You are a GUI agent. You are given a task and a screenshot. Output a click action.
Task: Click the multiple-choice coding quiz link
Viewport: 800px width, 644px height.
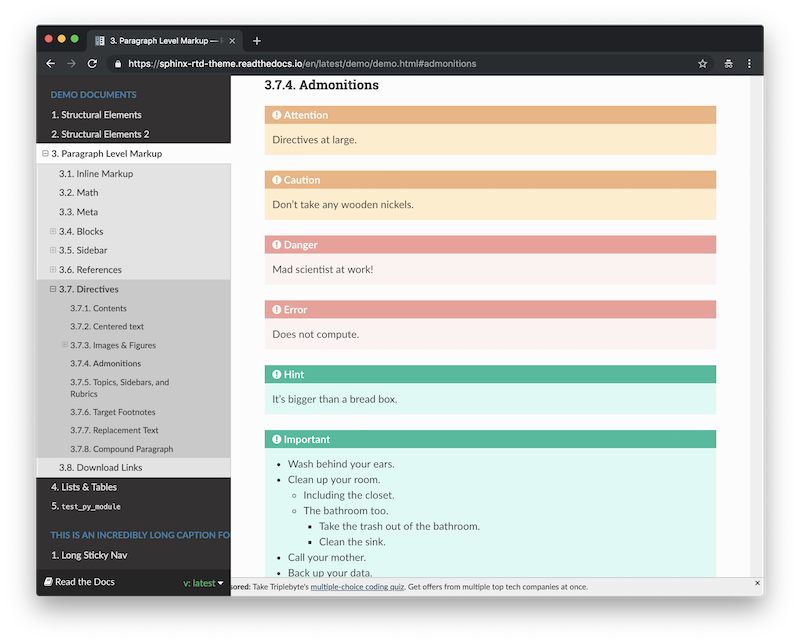[x=357, y=587]
